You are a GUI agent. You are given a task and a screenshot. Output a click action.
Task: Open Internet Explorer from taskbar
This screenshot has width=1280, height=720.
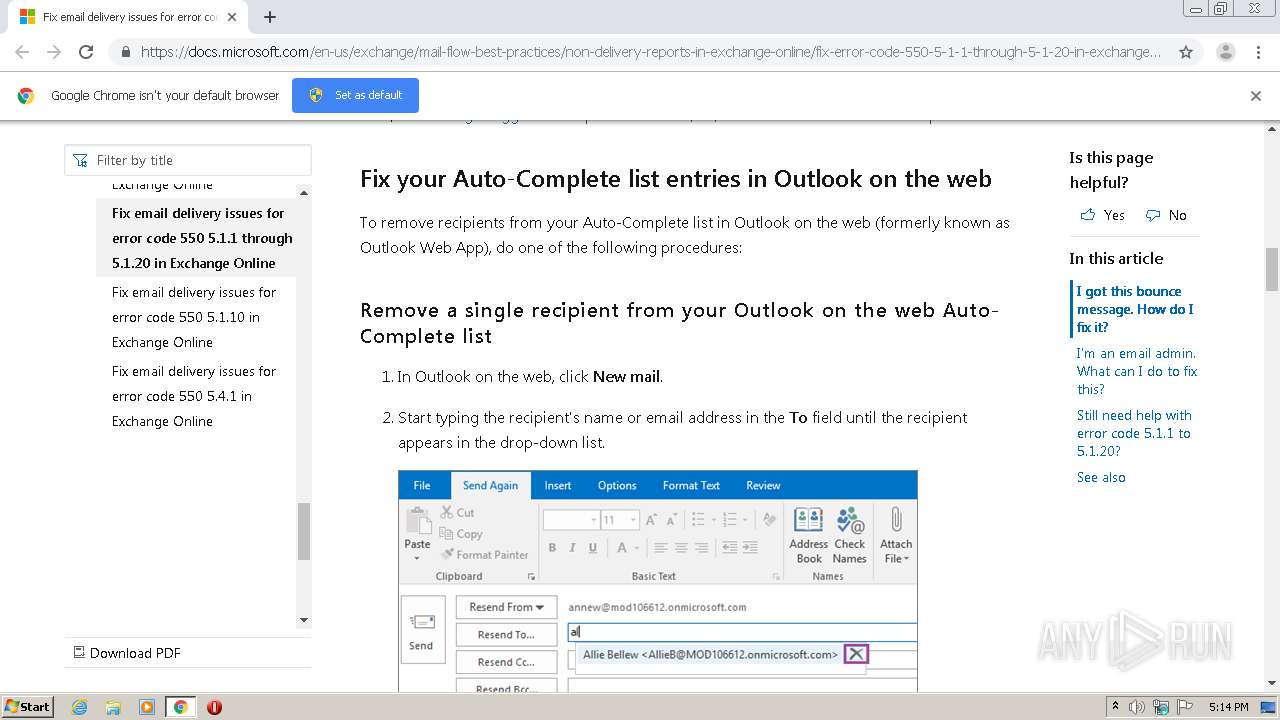(80, 707)
